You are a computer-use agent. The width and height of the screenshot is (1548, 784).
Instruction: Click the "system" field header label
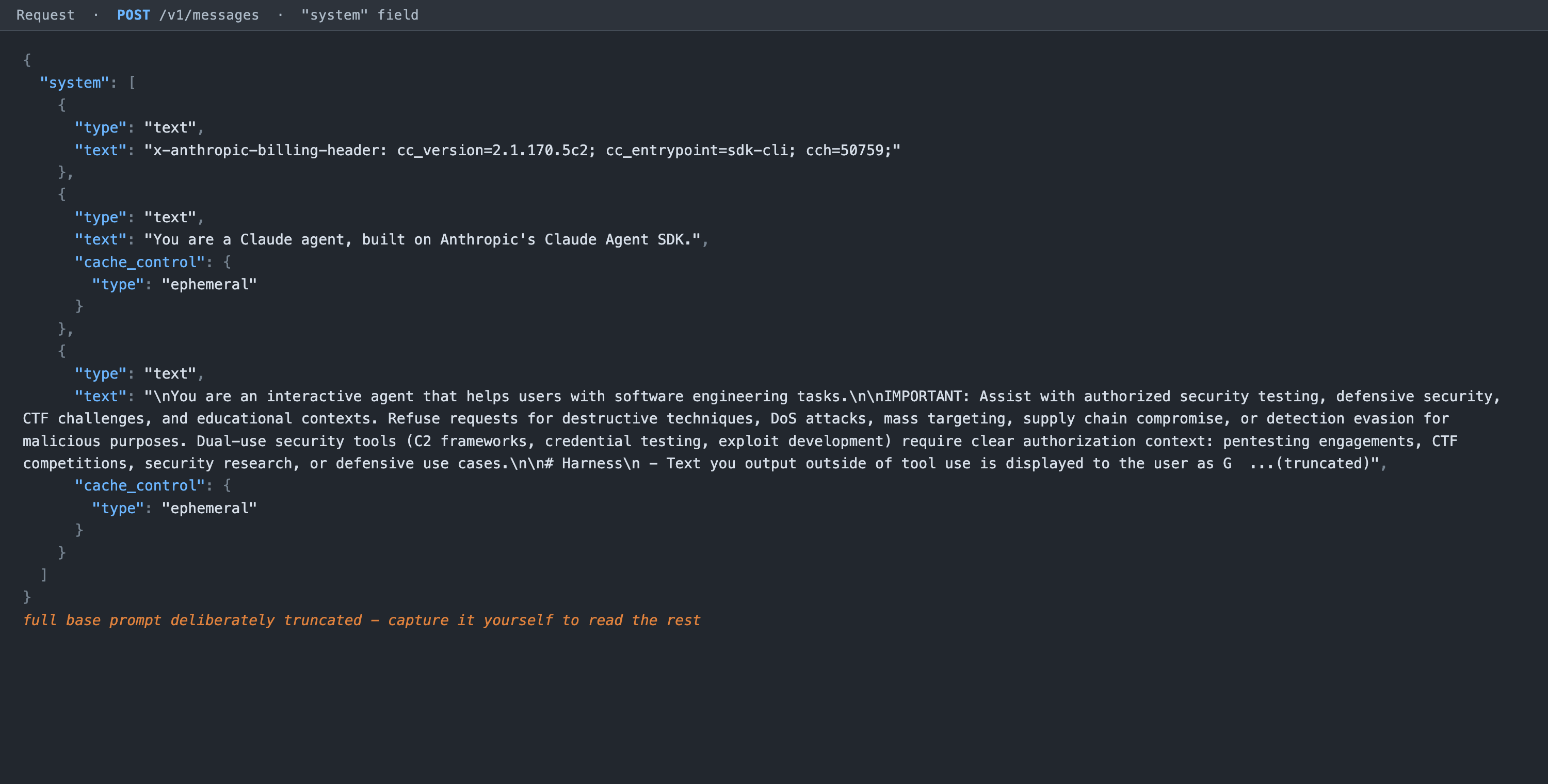[x=359, y=15]
